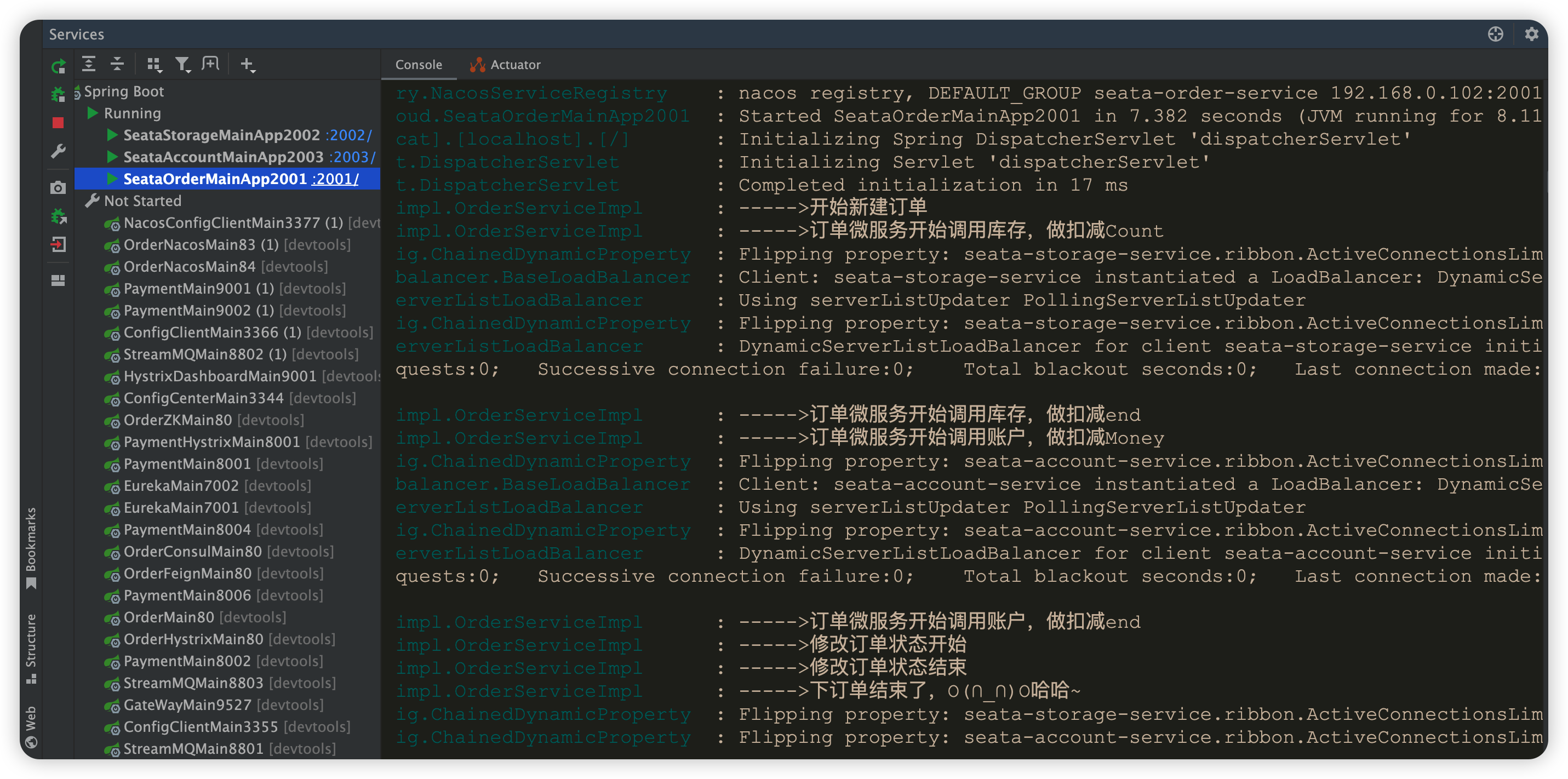Open the Filter options funnel
1568x779 pixels.
pyautogui.click(x=182, y=64)
